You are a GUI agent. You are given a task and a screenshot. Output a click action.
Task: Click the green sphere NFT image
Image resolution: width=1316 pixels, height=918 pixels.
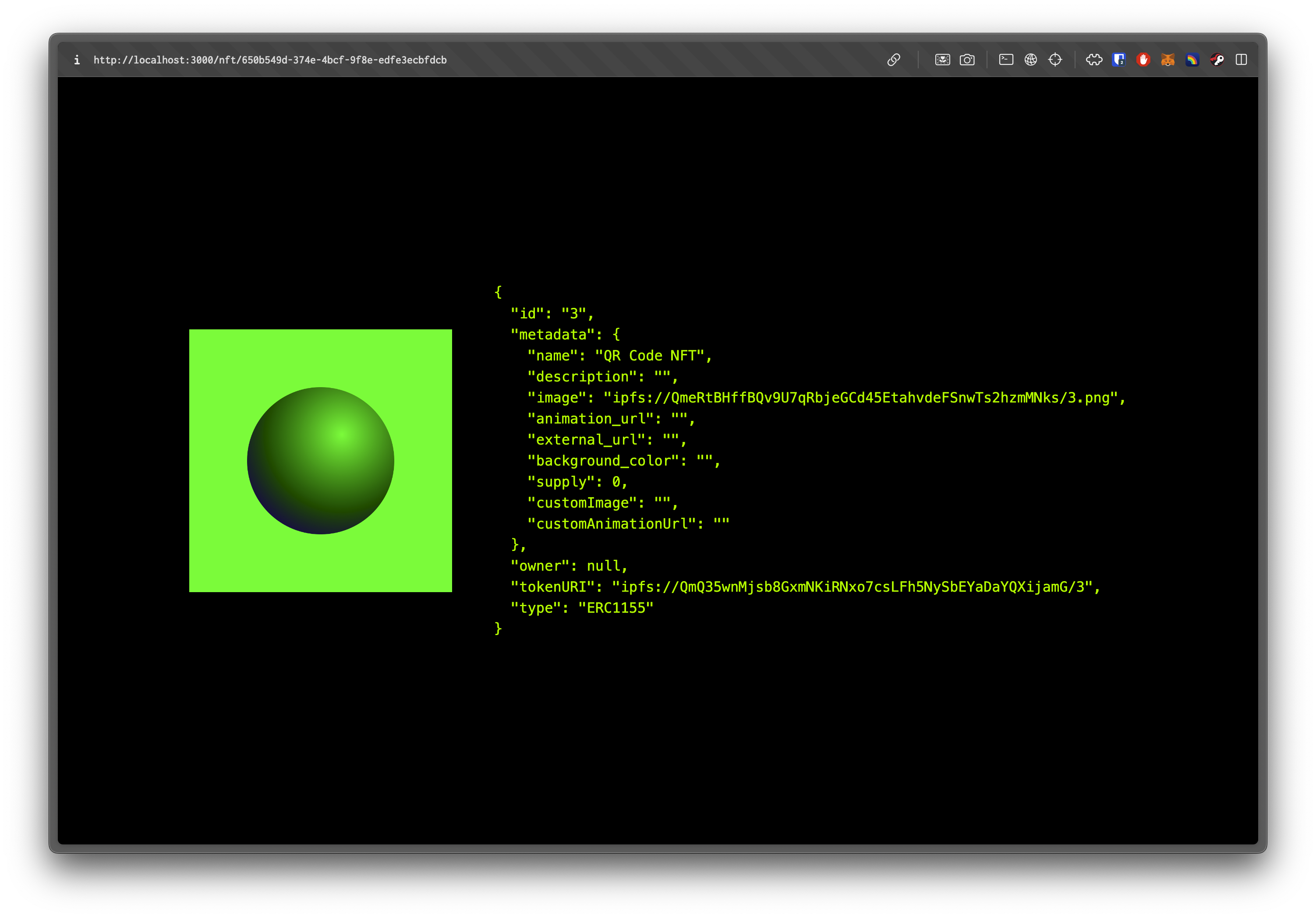(320, 461)
